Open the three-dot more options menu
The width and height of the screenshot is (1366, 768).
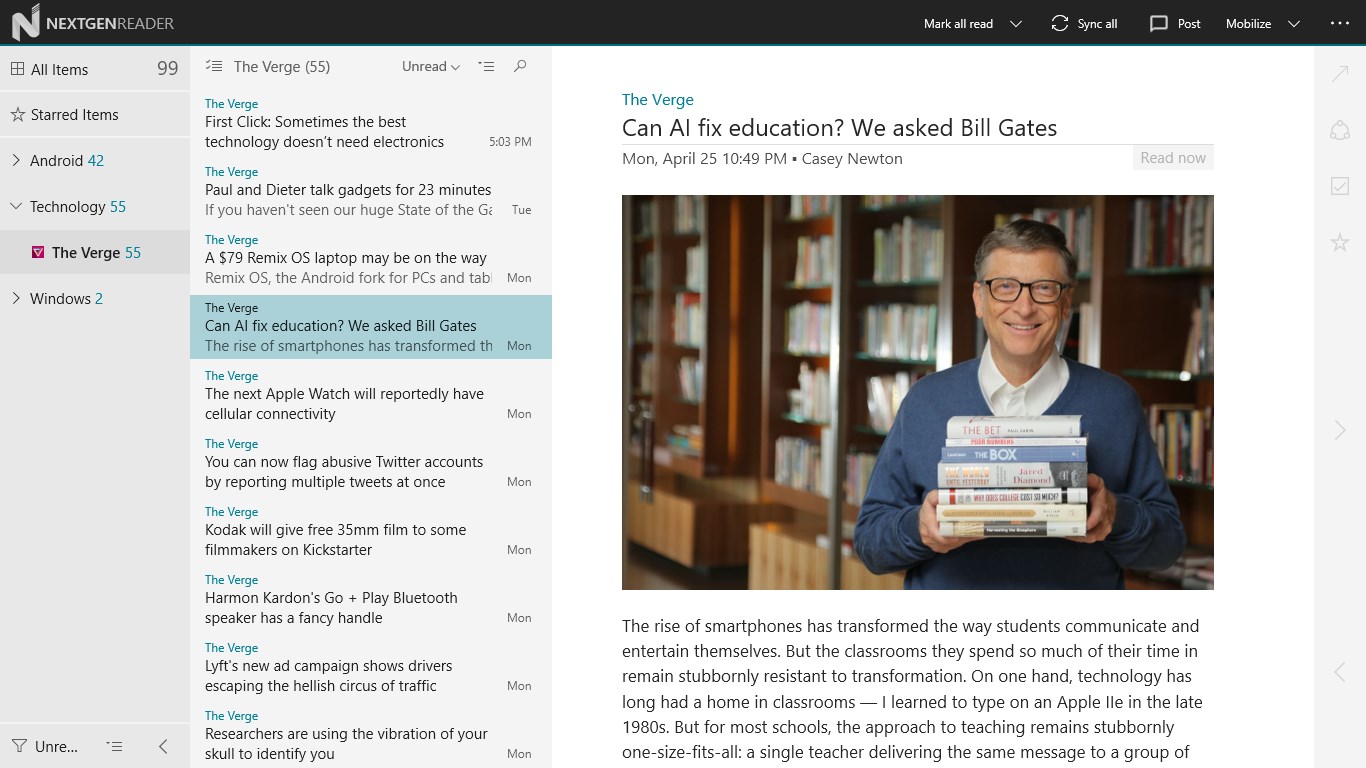click(x=1340, y=23)
